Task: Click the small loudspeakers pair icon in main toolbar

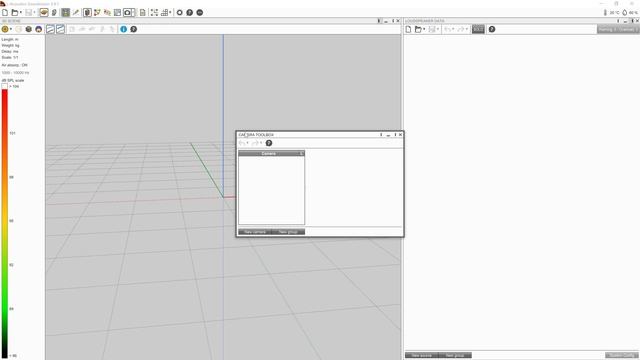Action: click(107, 13)
